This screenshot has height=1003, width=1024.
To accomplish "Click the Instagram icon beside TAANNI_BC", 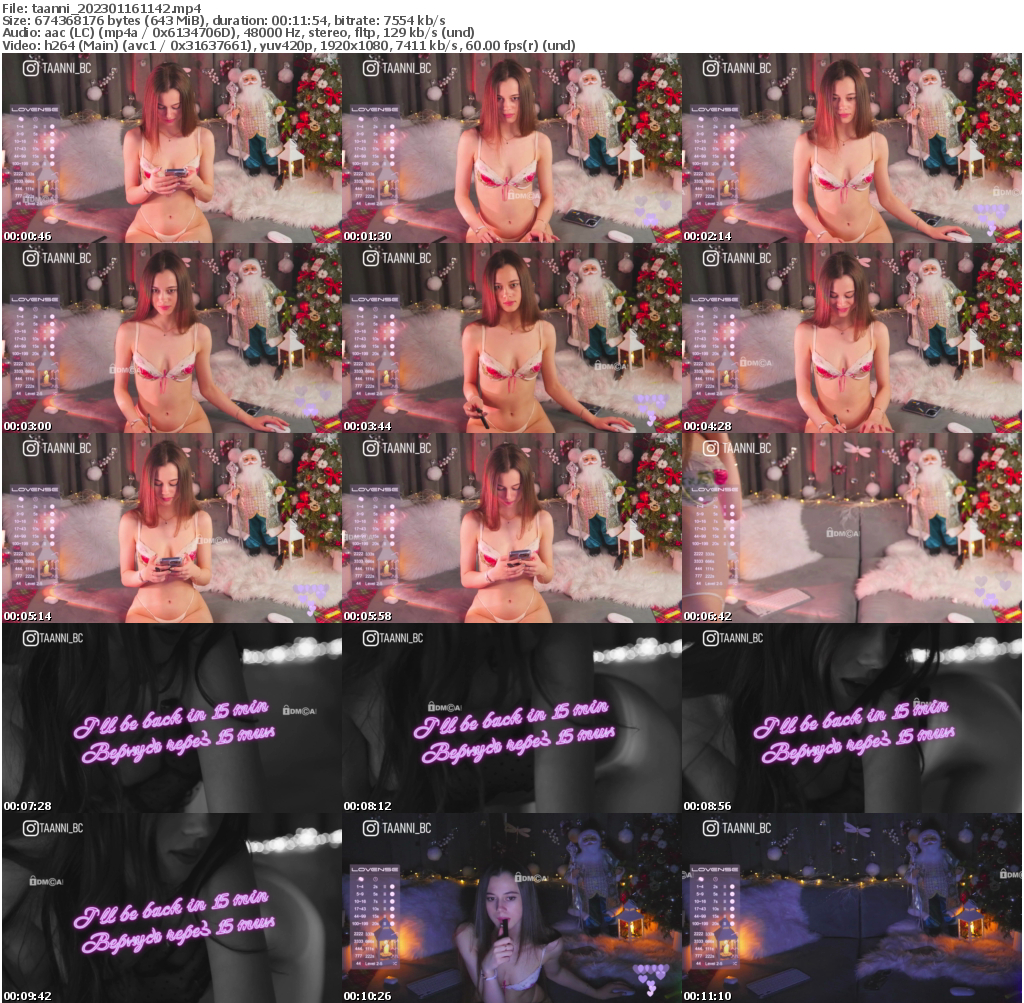I will click(x=31, y=67).
